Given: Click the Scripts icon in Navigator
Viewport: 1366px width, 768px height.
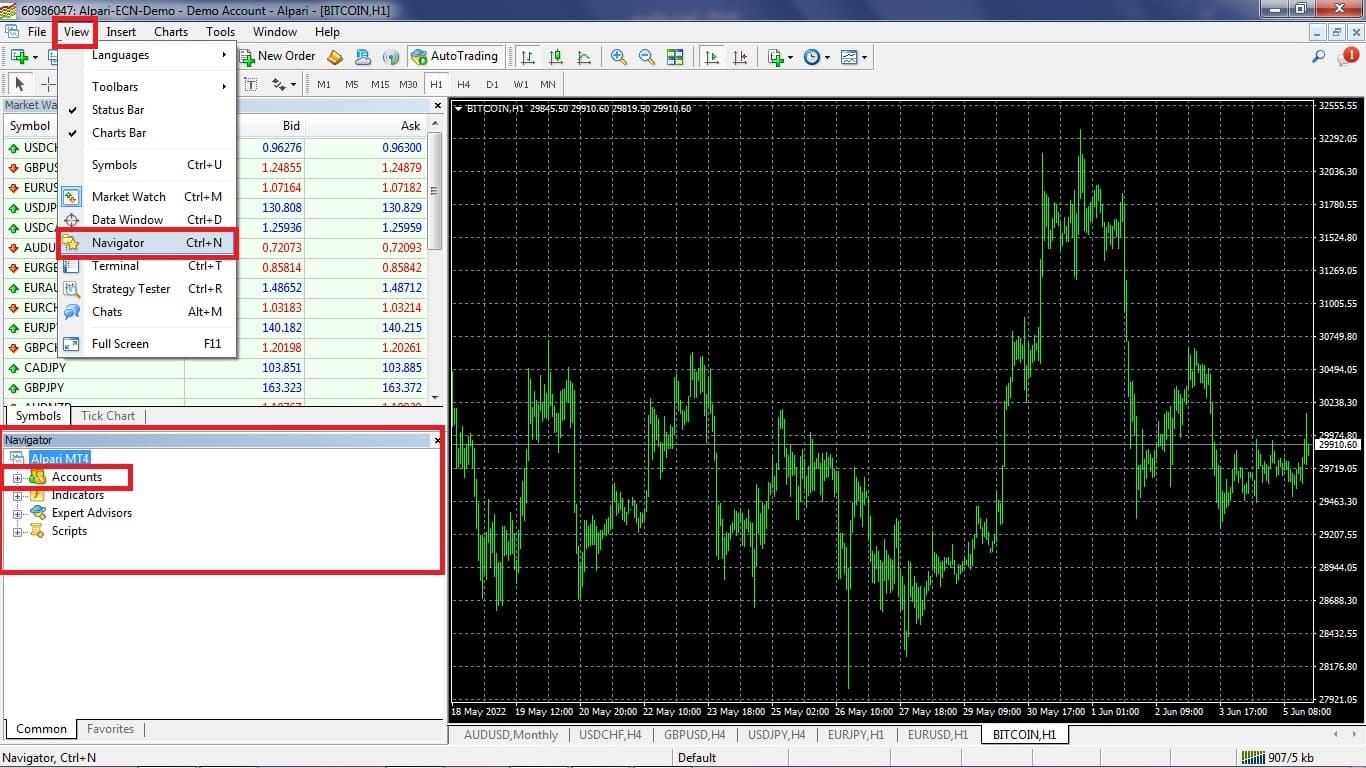Looking at the screenshot, I should pyautogui.click(x=37, y=531).
